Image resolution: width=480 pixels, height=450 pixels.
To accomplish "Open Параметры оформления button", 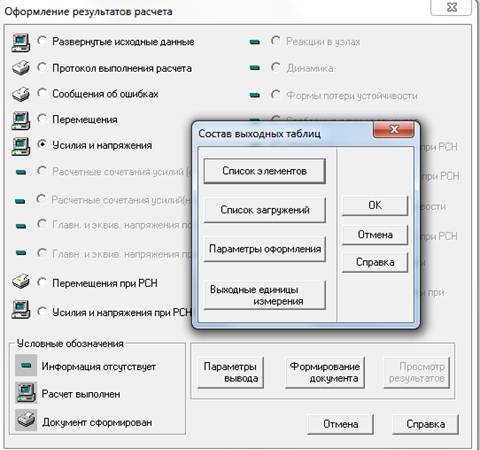I will click(x=264, y=249).
